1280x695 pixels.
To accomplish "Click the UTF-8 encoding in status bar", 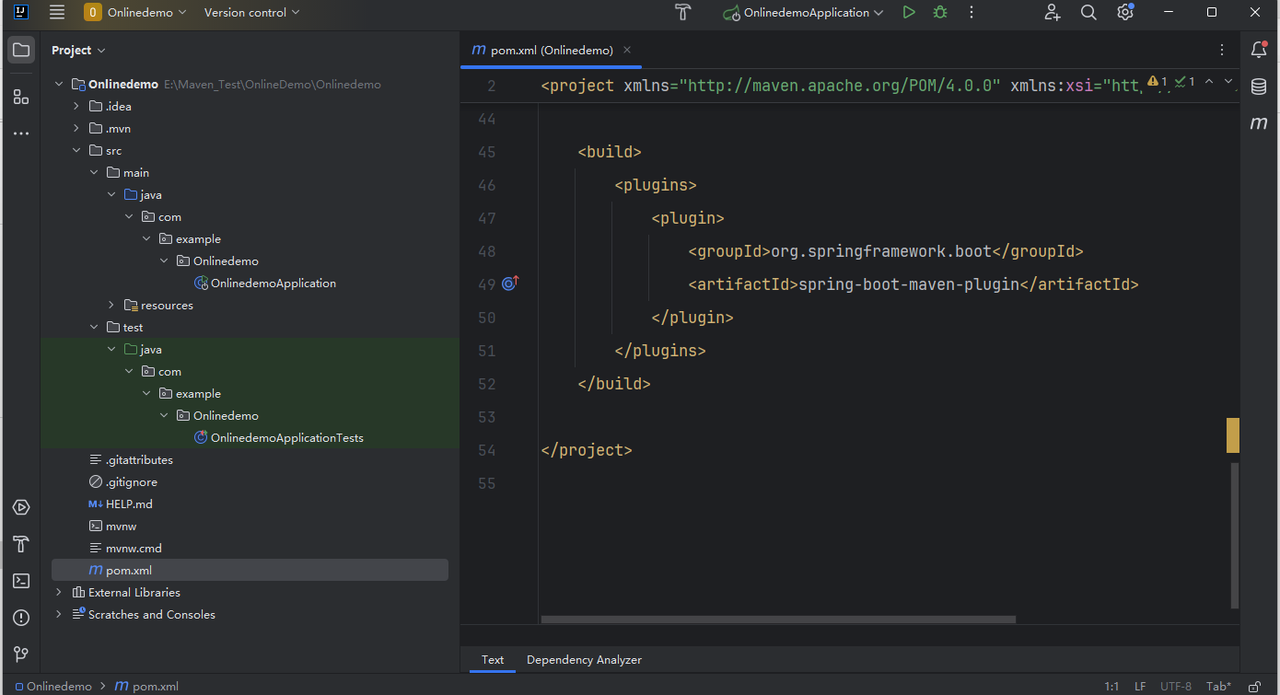I will tap(1175, 687).
